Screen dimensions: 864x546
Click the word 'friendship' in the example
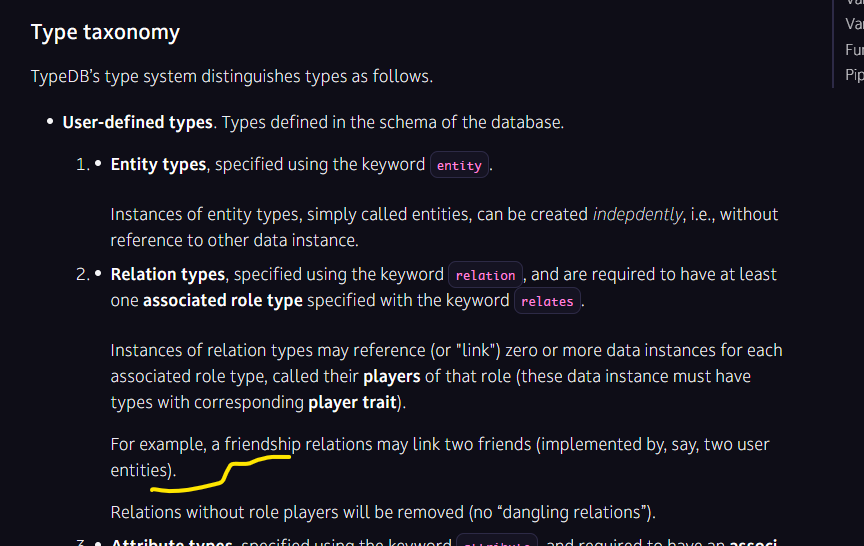click(x=262, y=444)
